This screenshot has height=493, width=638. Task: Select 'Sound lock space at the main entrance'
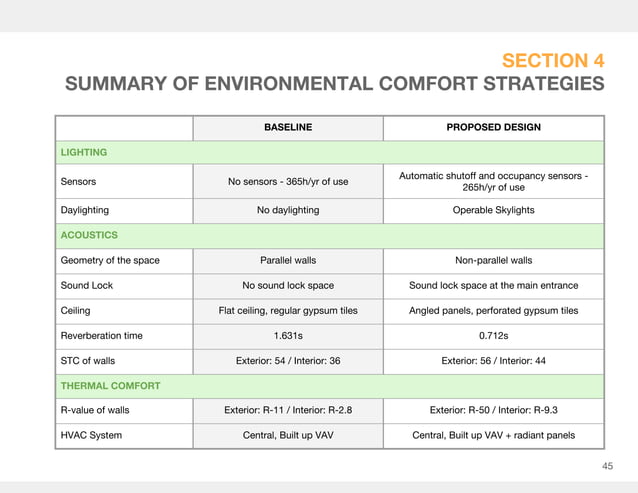[x=494, y=286]
